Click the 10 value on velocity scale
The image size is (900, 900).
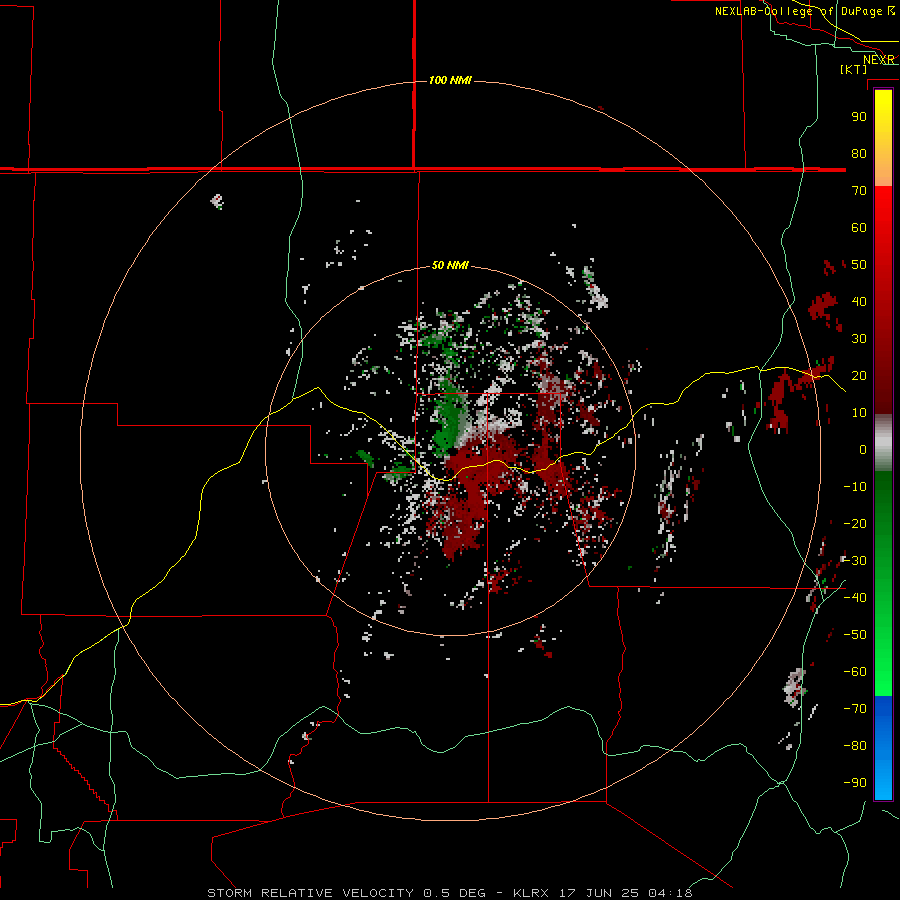(859, 413)
